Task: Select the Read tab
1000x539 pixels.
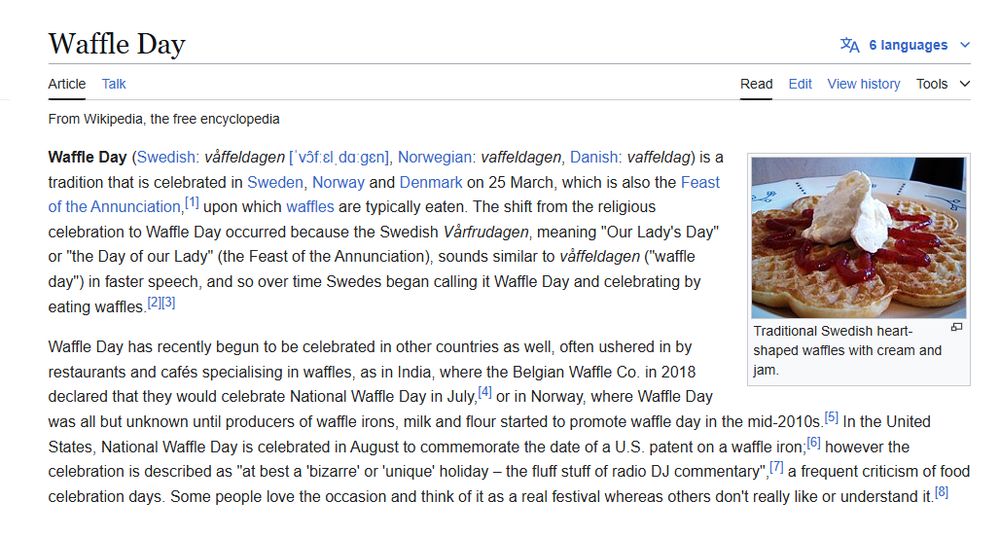Action: pos(756,84)
